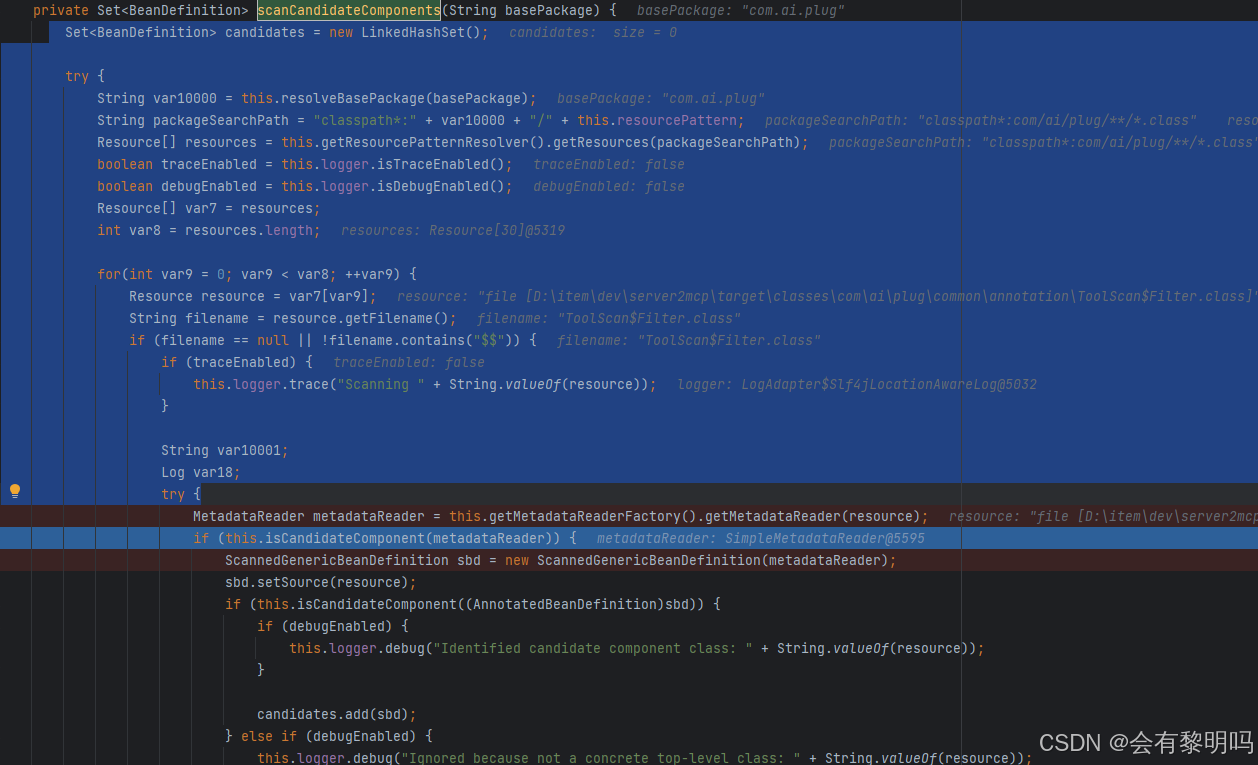The width and height of the screenshot is (1258, 765).
Task: Click the "Identified candidate component class: " string
Action: coord(593,648)
